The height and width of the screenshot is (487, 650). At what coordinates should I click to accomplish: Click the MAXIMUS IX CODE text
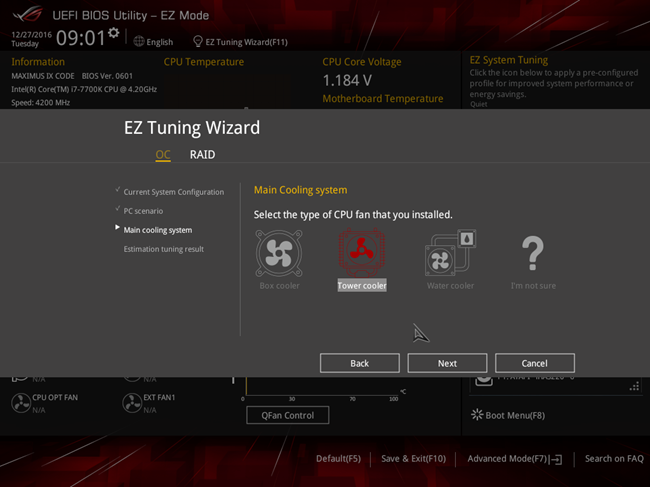(x=43, y=76)
